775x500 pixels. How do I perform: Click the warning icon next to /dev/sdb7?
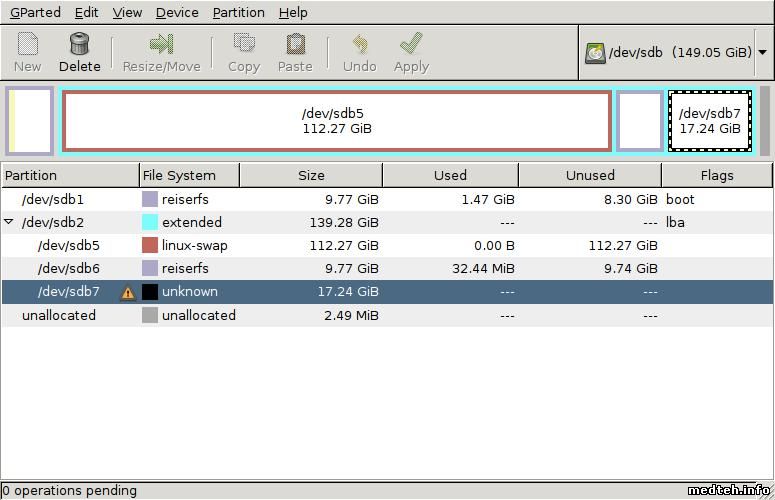click(128, 292)
